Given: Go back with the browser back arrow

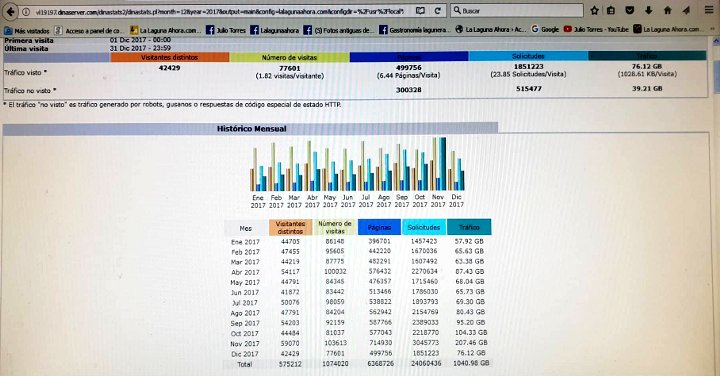Looking at the screenshot, I should 11,11.
